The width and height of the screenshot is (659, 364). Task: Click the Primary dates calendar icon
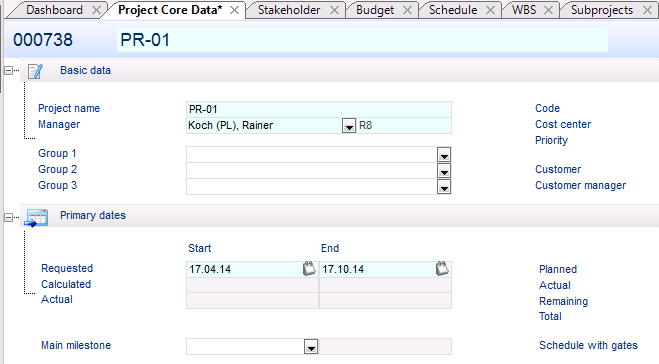tap(37, 217)
